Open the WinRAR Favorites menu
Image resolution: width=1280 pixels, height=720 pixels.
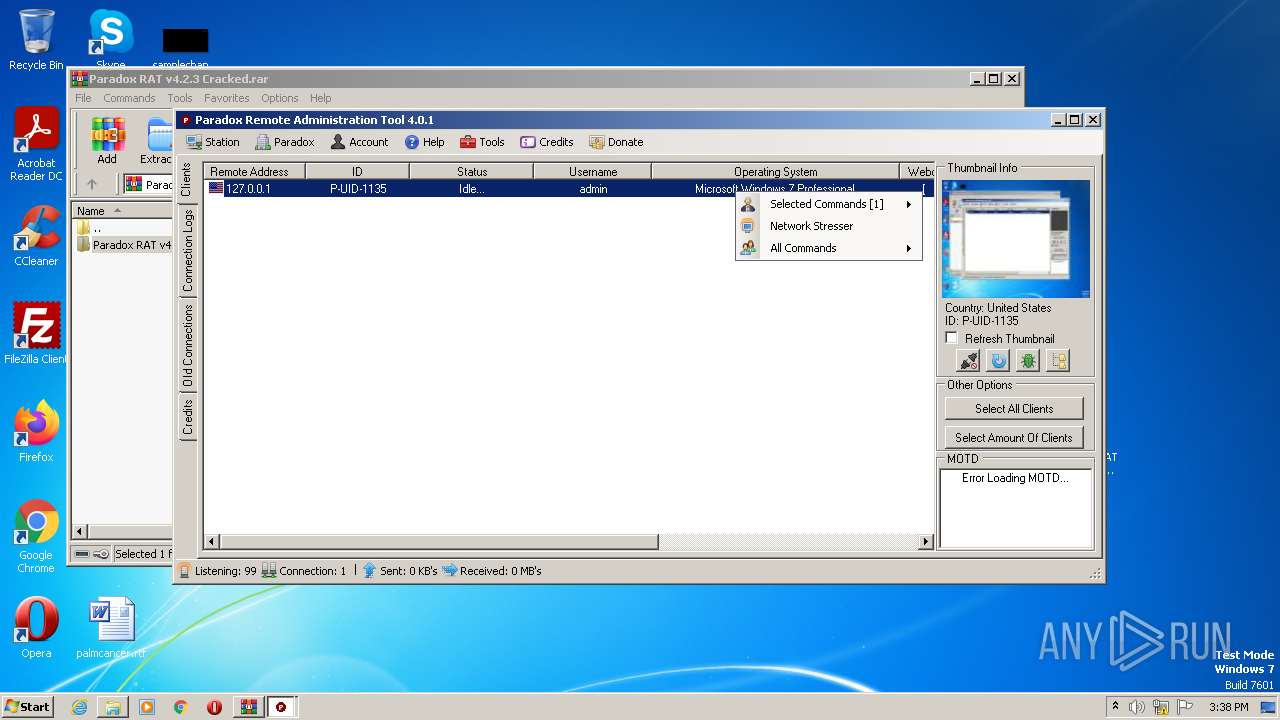point(227,98)
